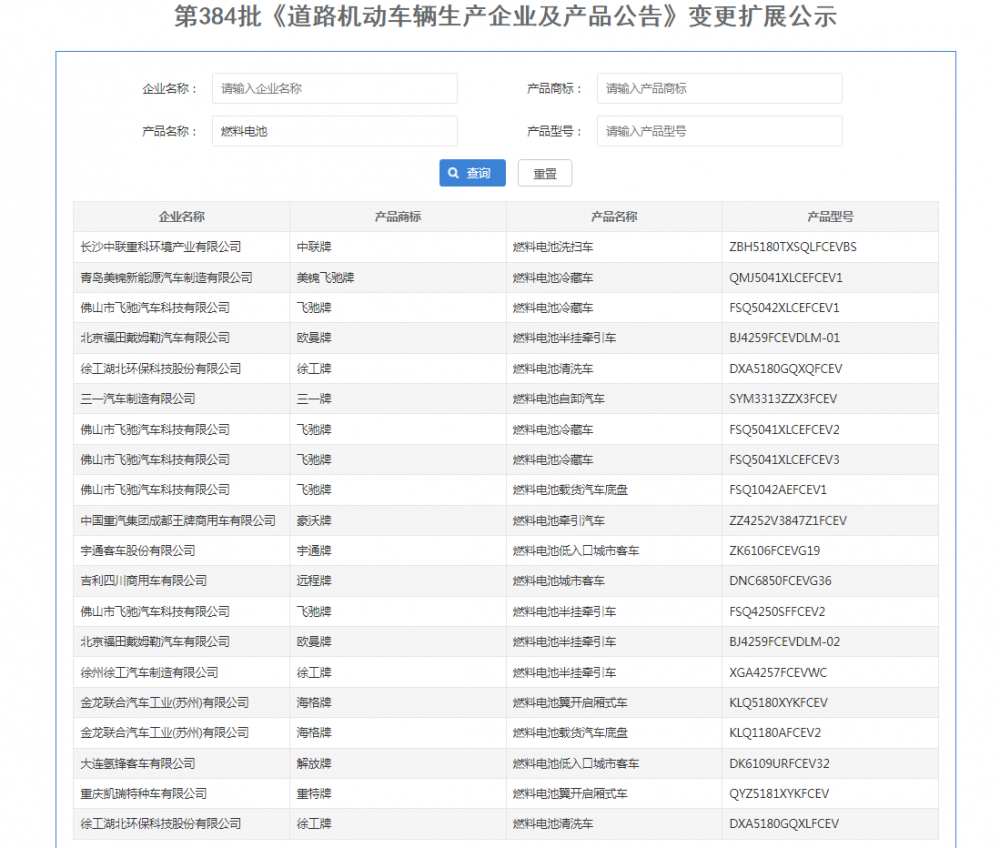Click model ZBH5180TXSQLFCEVBS cell
1000x848 pixels.
(x=793, y=247)
